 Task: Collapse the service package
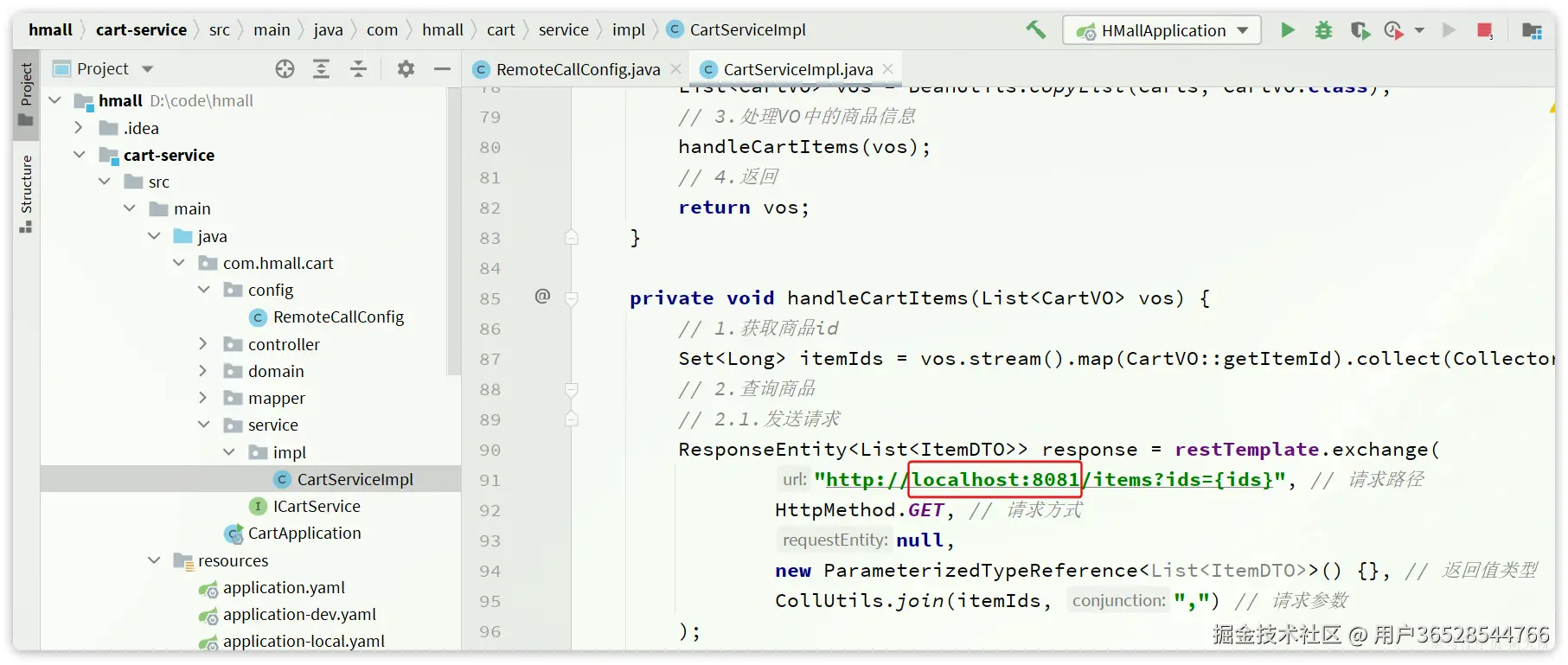[204, 425]
